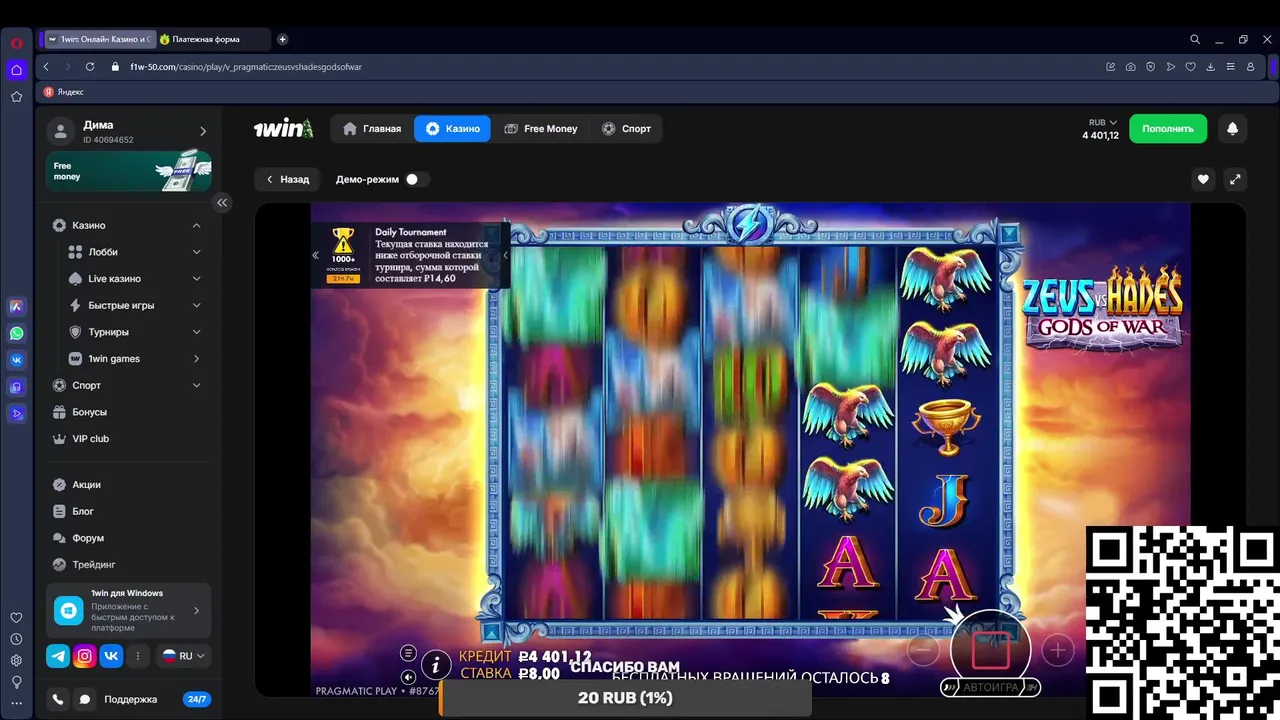This screenshot has height=720, width=1280.
Task: Open the slot game info button
Action: (x=436, y=664)
